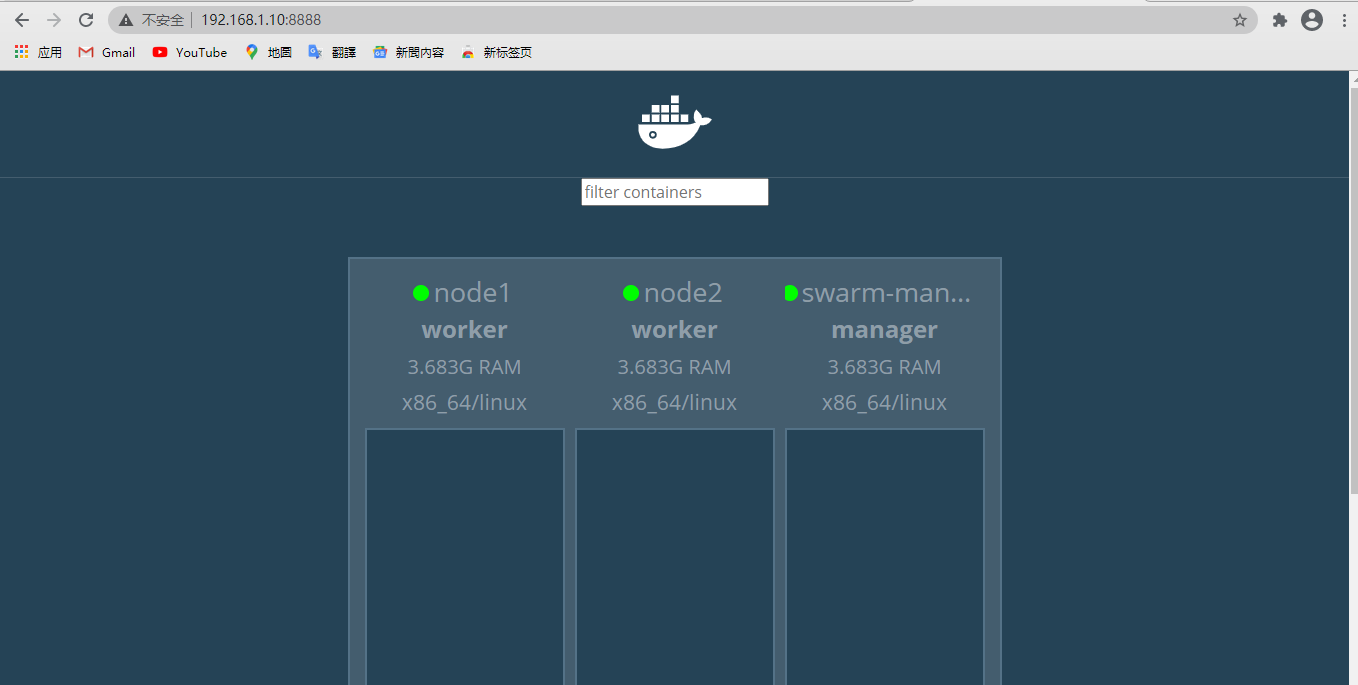This screenshot has width=1358, height=685.
Task: Open the Gmail bookmark
Action: point(107,52)
